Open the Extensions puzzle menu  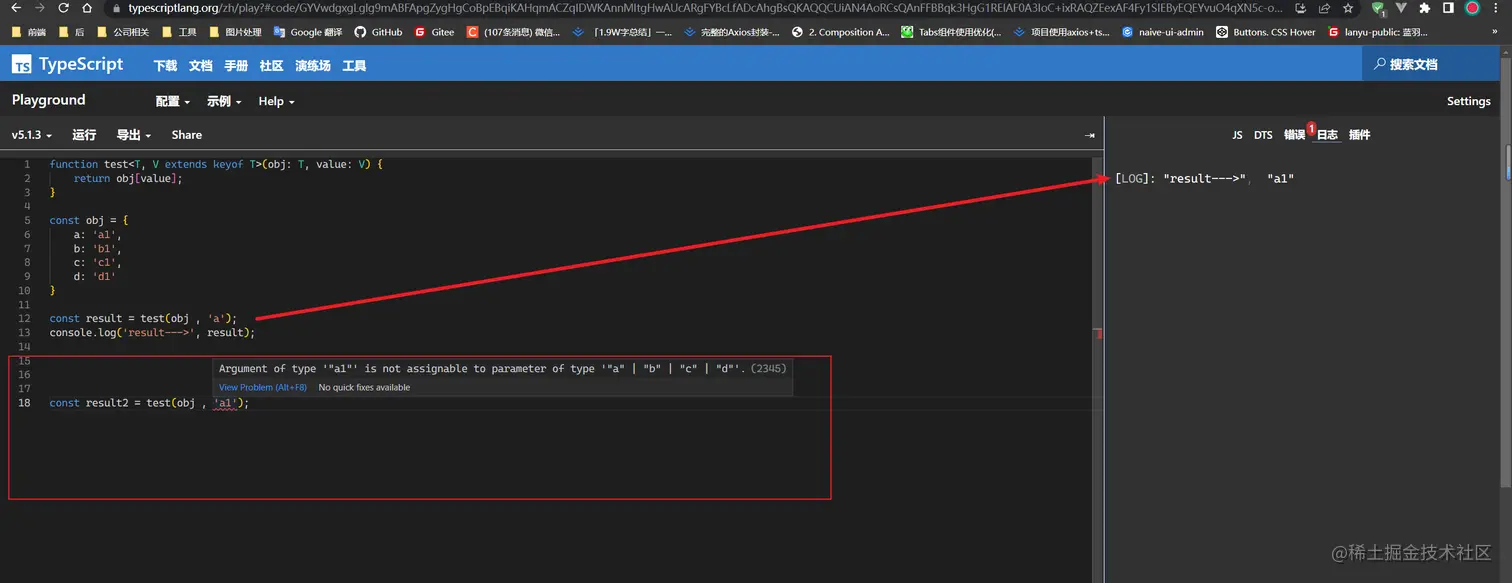click(1425, 8)
